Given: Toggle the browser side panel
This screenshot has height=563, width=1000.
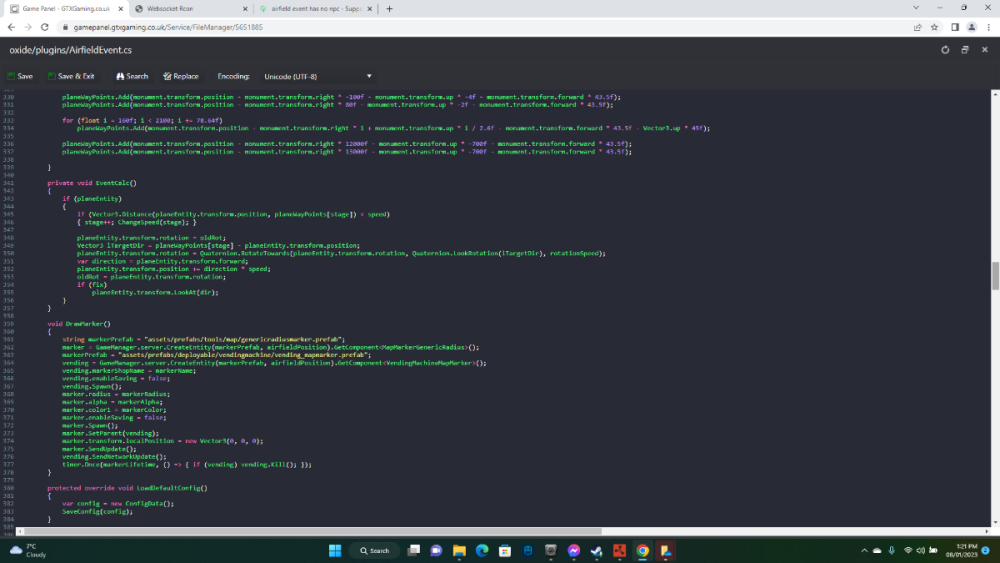Looking at the screenshot, I should click(955, 27).
